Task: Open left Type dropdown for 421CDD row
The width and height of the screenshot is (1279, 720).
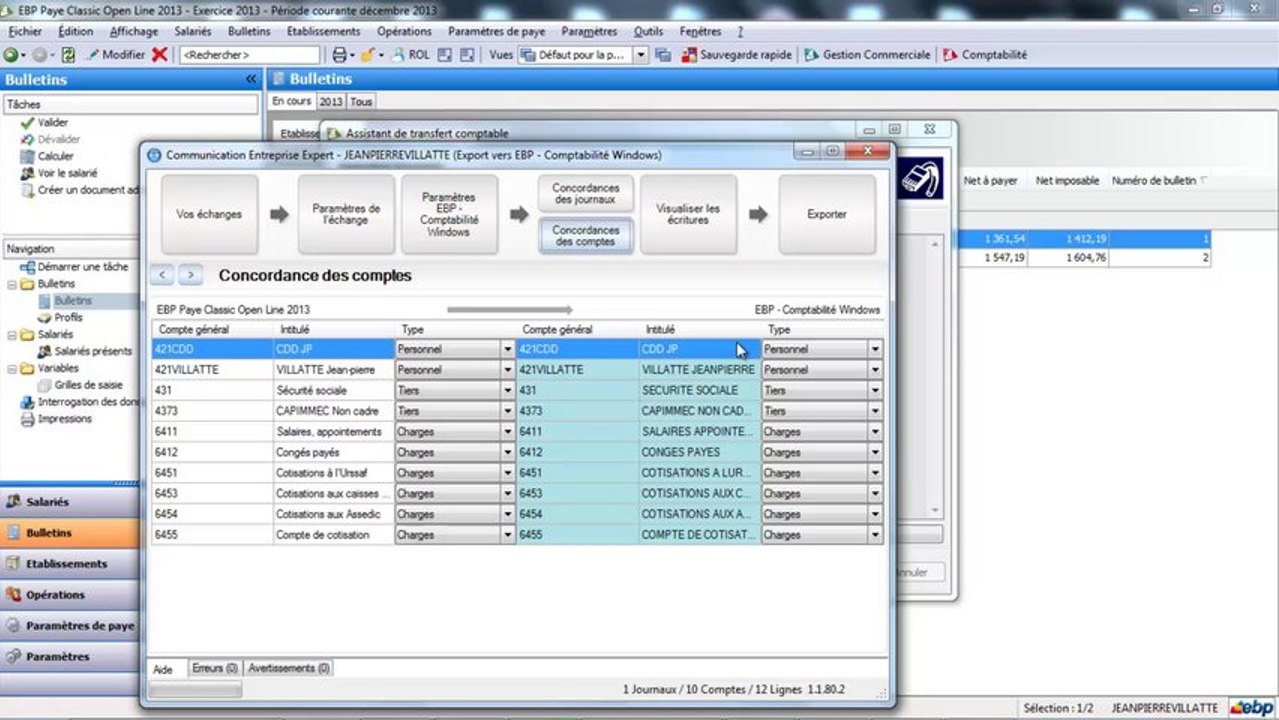Action: (507, 349)
